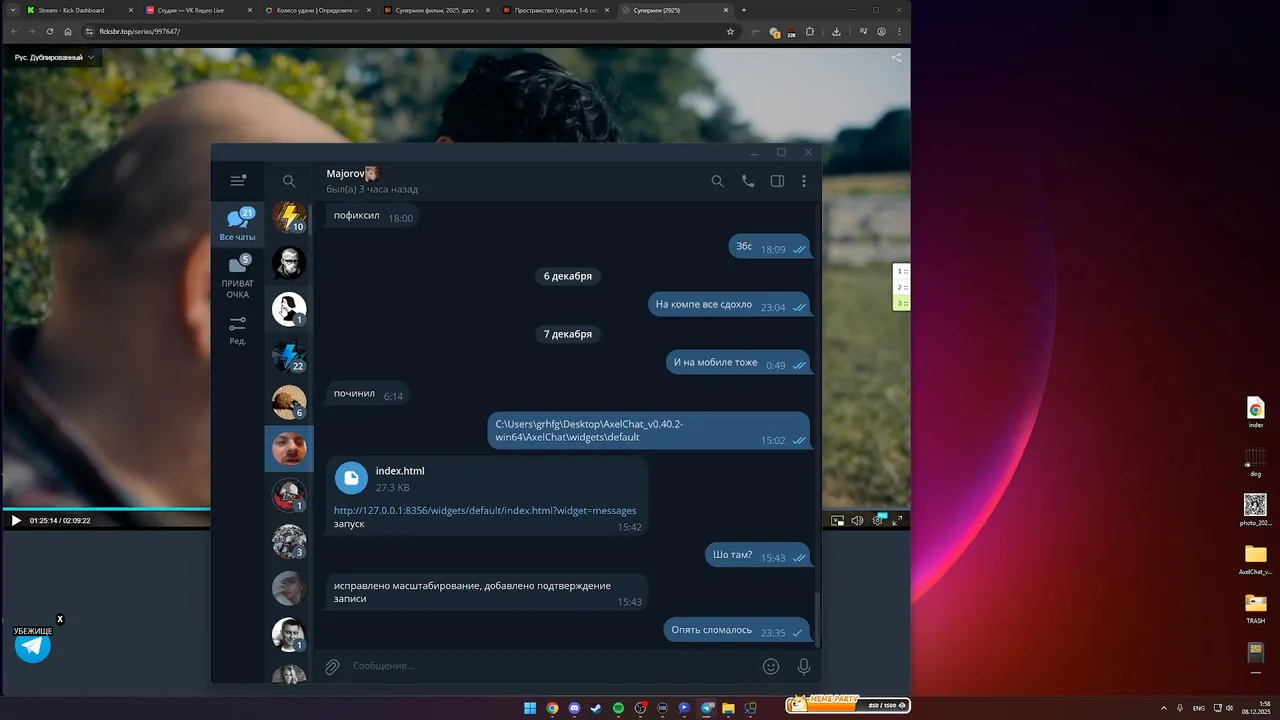Switch to the Колесо удачи tab
Viewport: 1280px width, 720px height.
coord(317,10)
